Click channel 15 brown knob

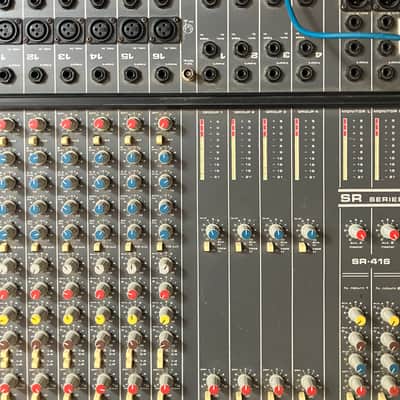[x=135, y=340]
